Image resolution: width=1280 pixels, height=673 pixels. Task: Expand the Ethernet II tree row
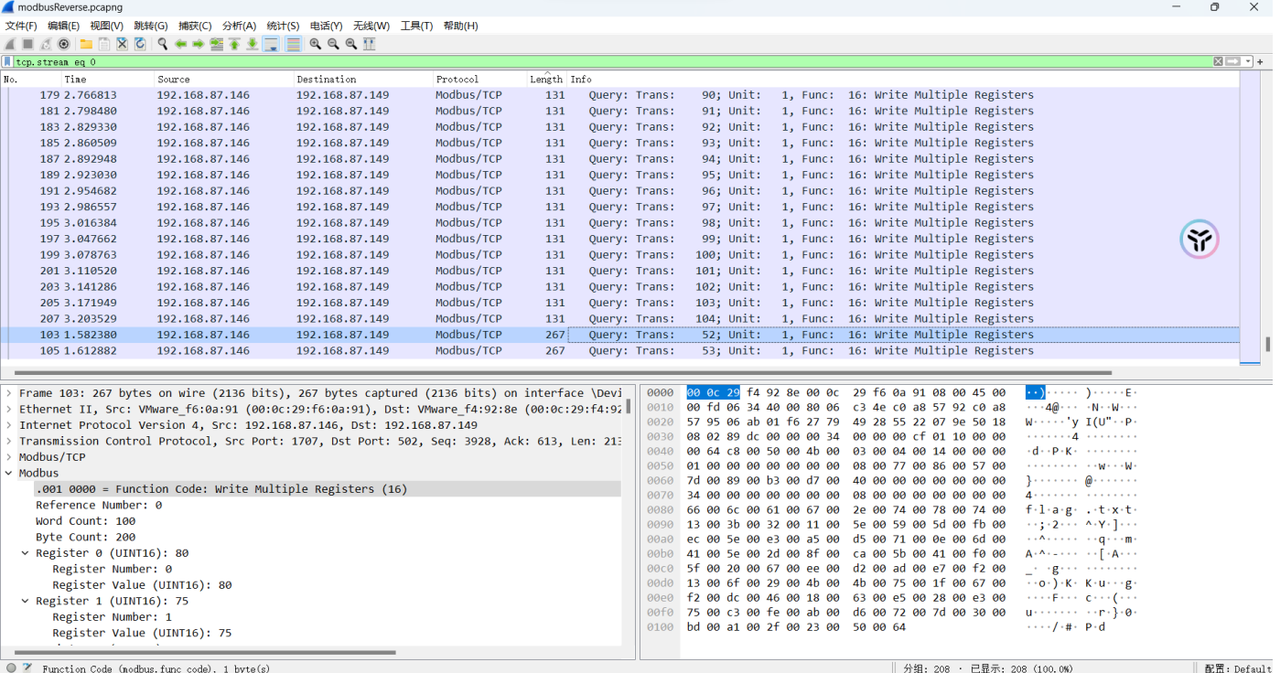tap(9, 409)
